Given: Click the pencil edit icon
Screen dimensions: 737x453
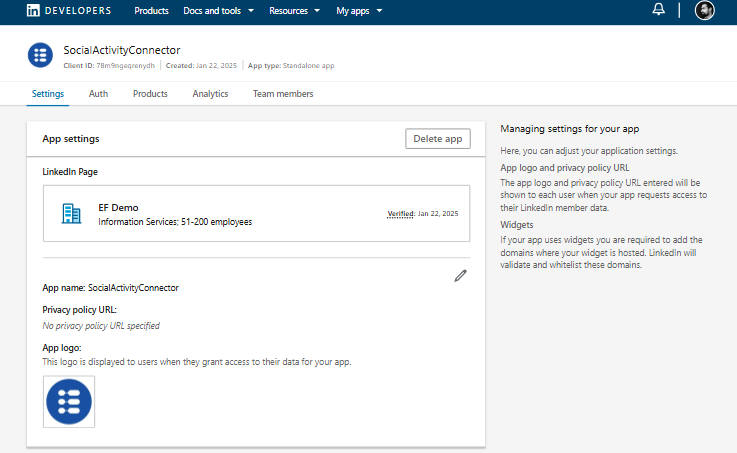Looking at the screenshot, I should (460, 275).
